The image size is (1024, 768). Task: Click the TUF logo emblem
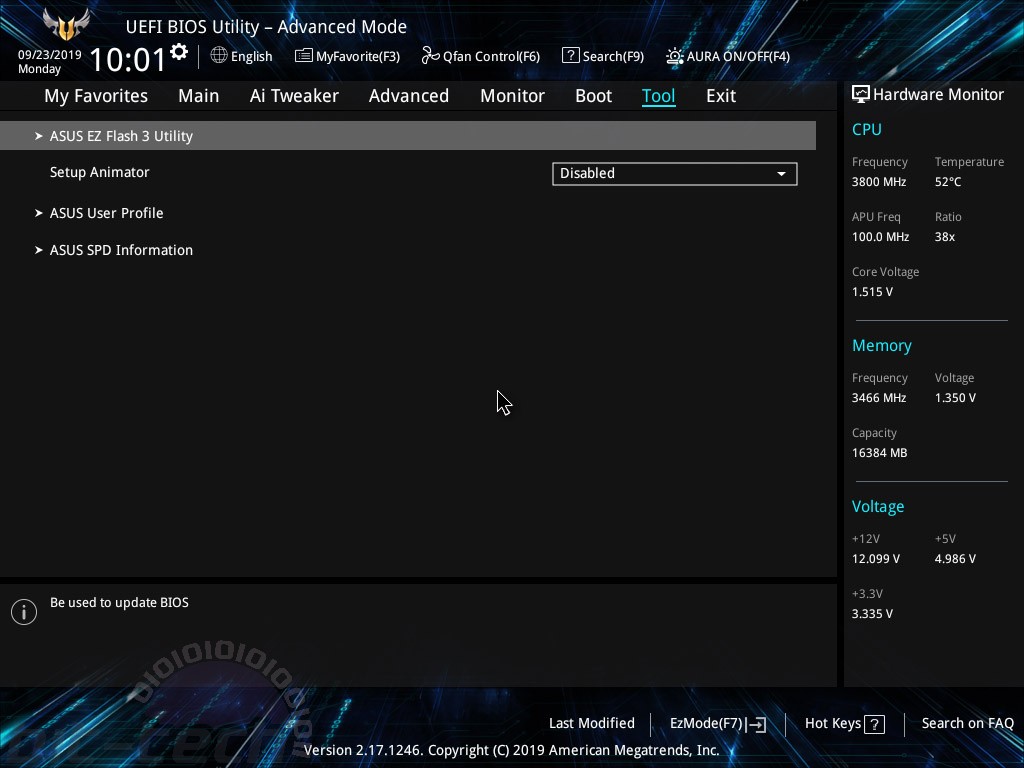(x=66, y=25)
